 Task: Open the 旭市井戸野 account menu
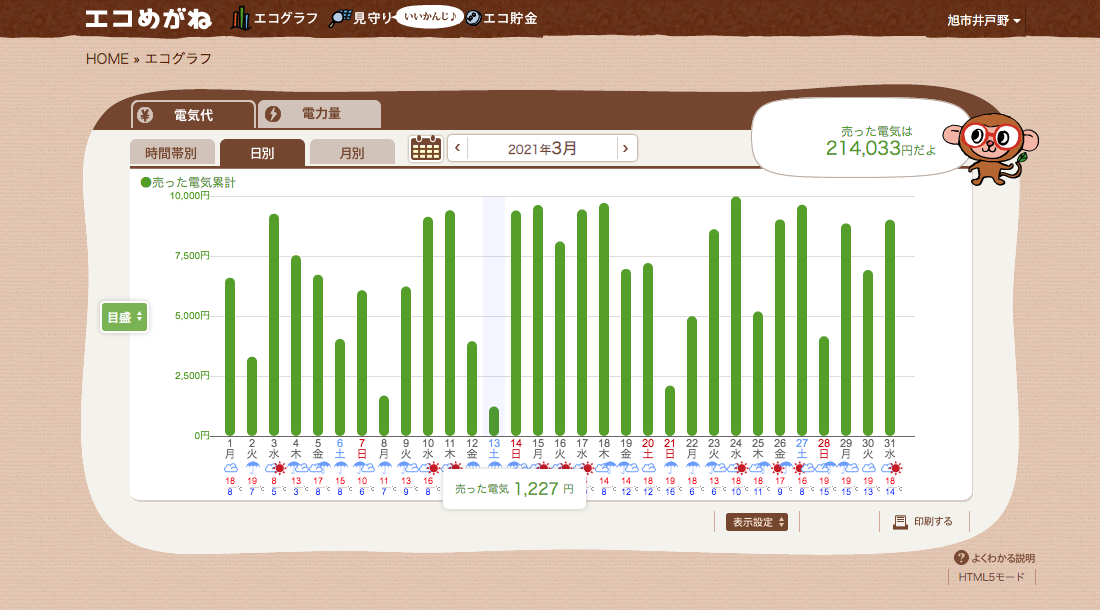coord(984,21)
